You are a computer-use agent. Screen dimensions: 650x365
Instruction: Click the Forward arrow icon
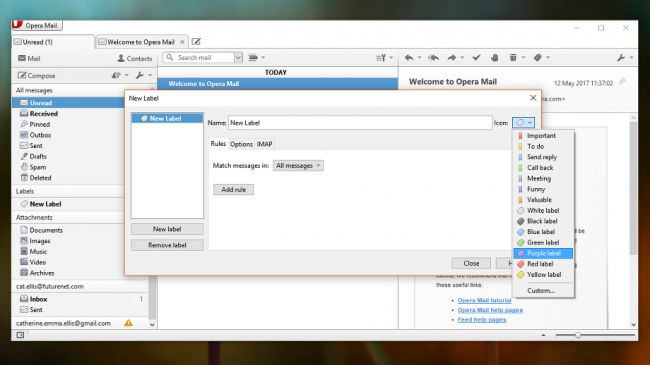[452, 58]
